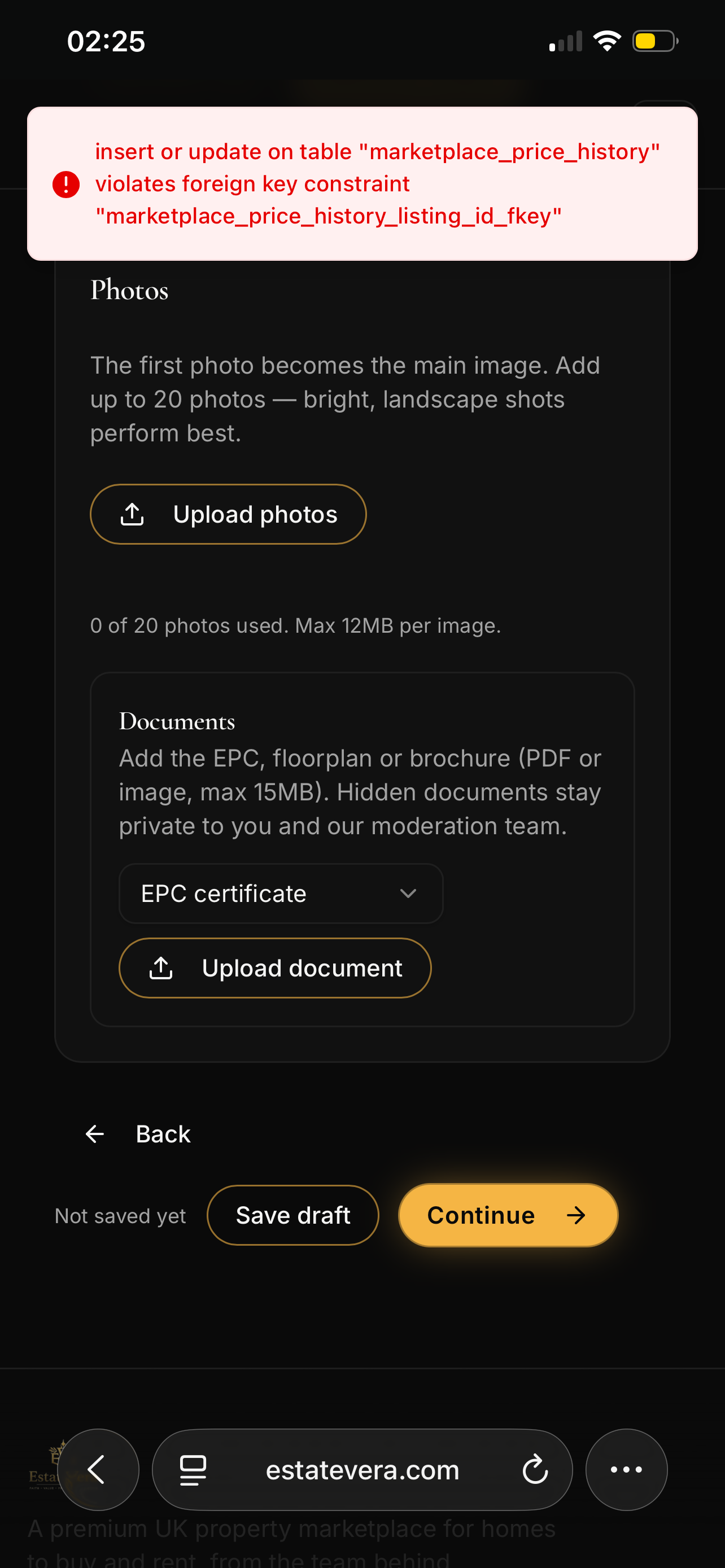Open the page tools icon in address bar
Image resolution: width=725 pixels, height=1568 pixels.
(x=193, y=1469)
